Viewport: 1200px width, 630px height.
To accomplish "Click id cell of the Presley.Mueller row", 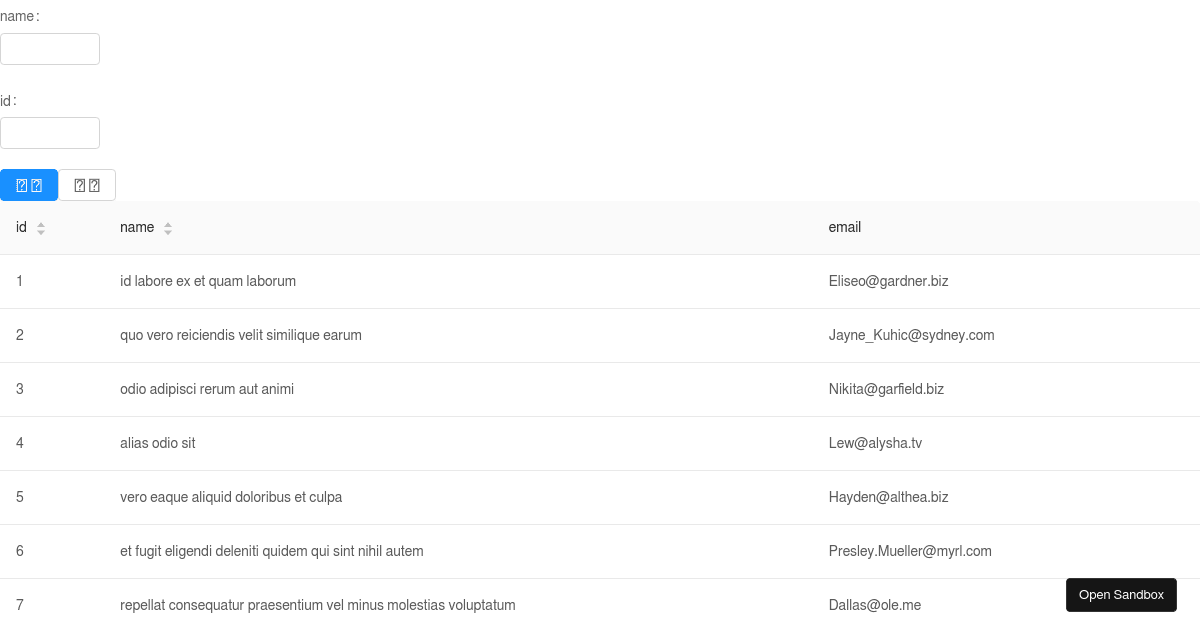I will click(52, 551).
